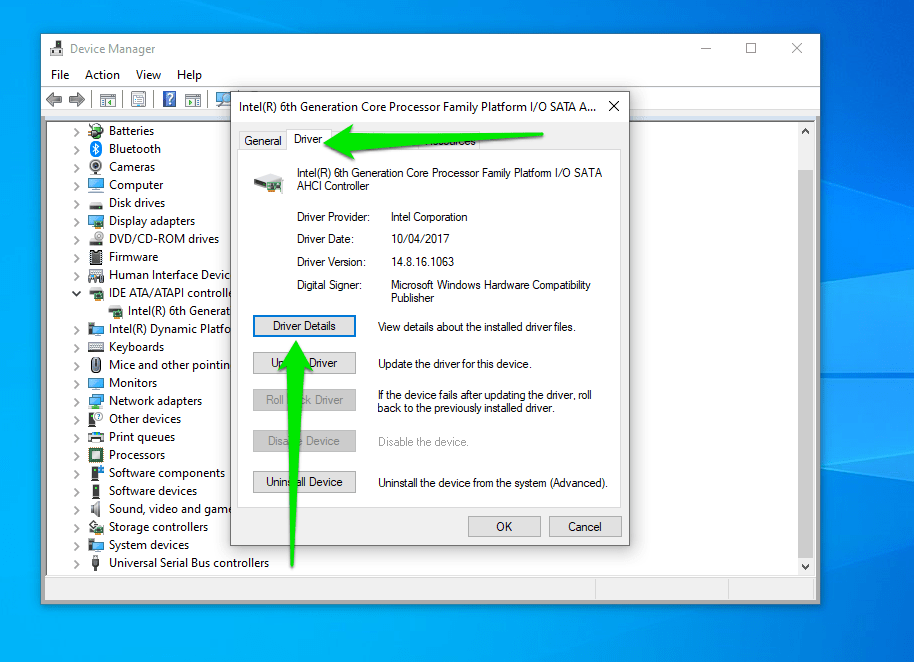The width and height of the screenshot is (914, 662).
Task: Click the DVD/CD-ROM drives category icon
Action: point(96,239)
